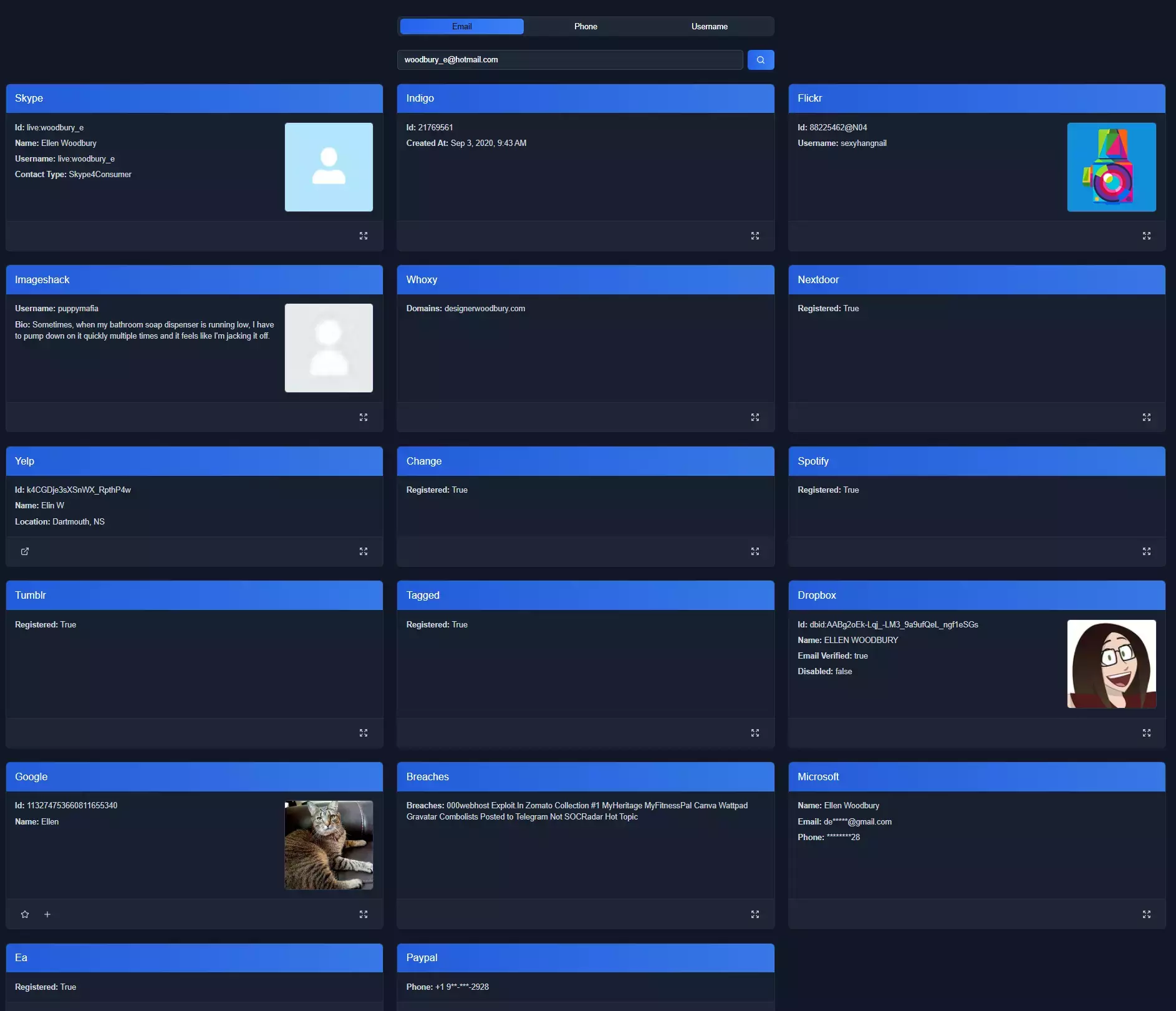Expand the Whoxy card
Image resolution: width=1176 pixels, height=1011 pixels.
point(754,417)
